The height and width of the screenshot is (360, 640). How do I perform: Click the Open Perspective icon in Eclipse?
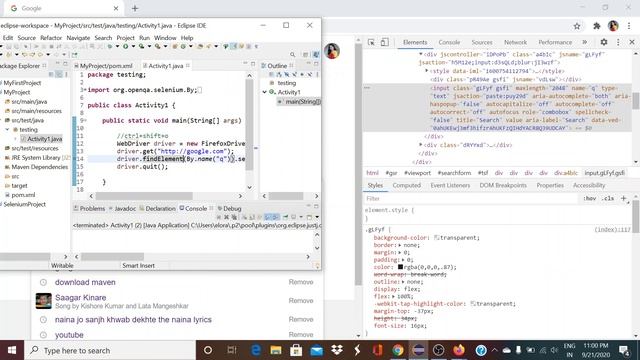305,54
